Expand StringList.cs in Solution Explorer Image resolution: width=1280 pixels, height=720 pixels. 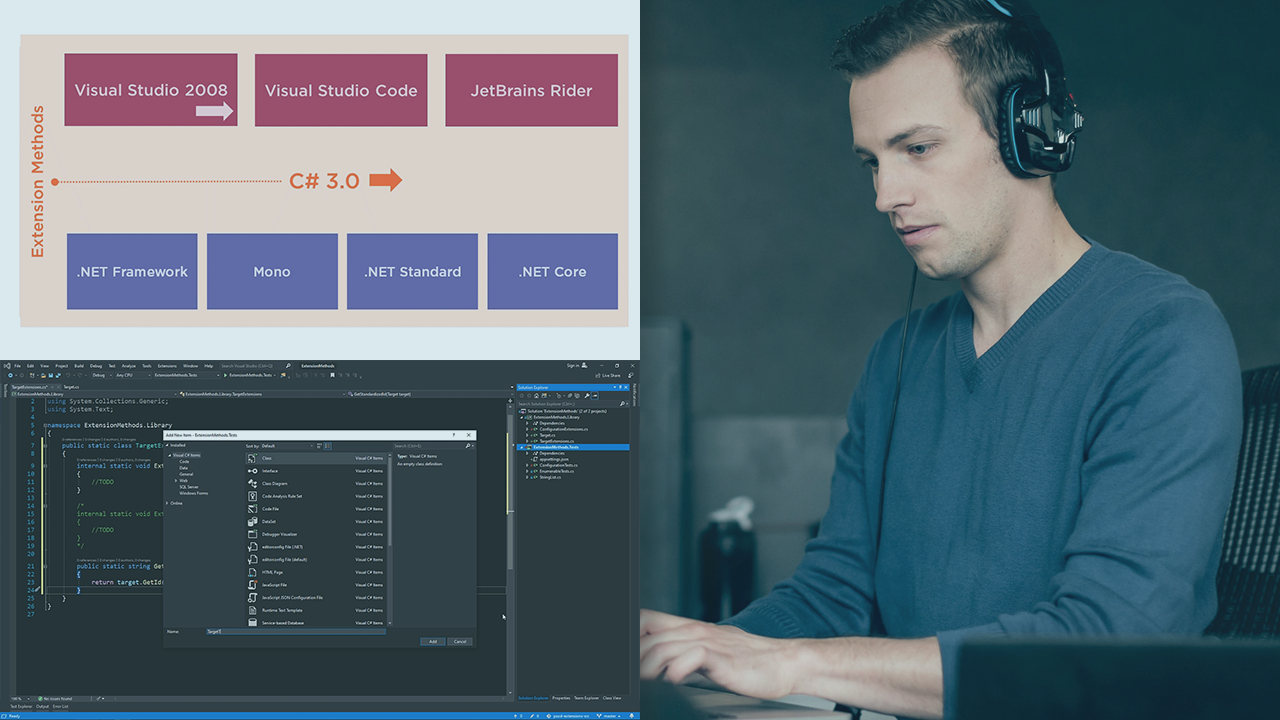[528, 477]
